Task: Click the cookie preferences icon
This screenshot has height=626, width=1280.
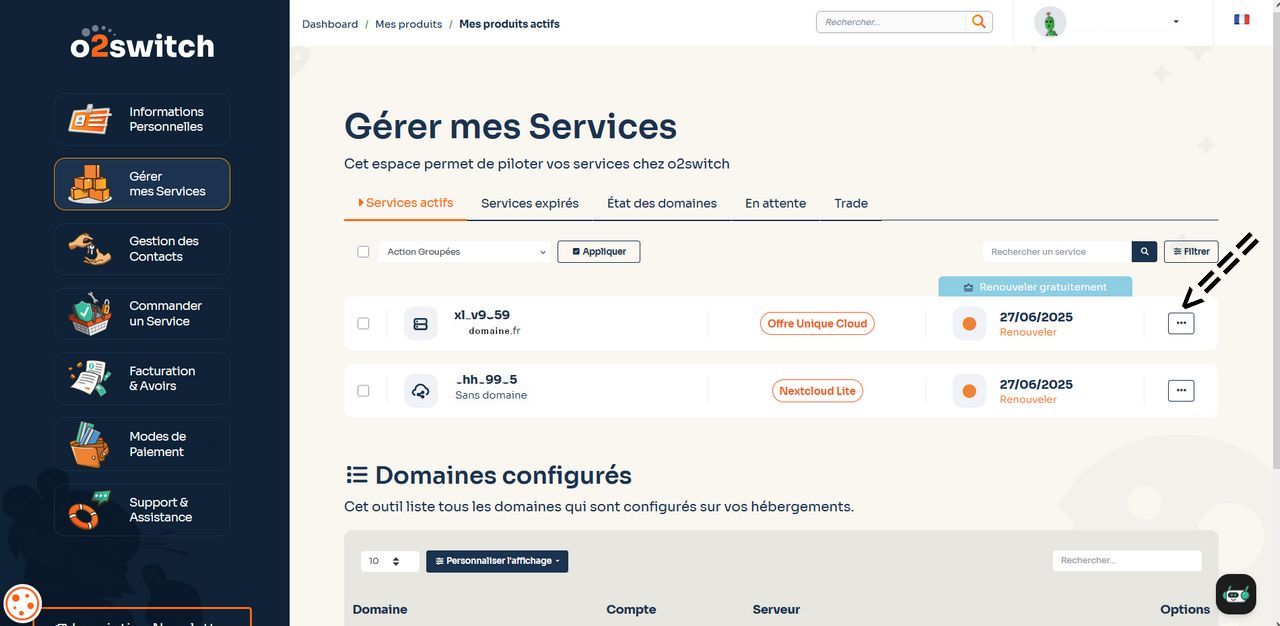Action: pos(22,604)
